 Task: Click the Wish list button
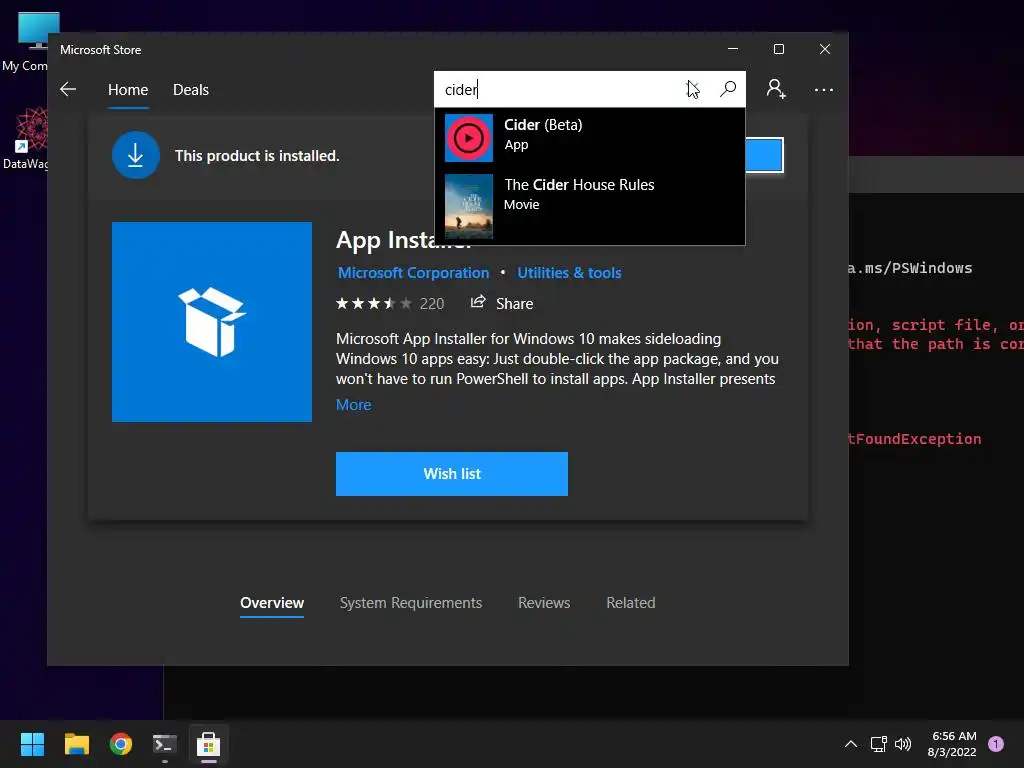coord(452,474)
